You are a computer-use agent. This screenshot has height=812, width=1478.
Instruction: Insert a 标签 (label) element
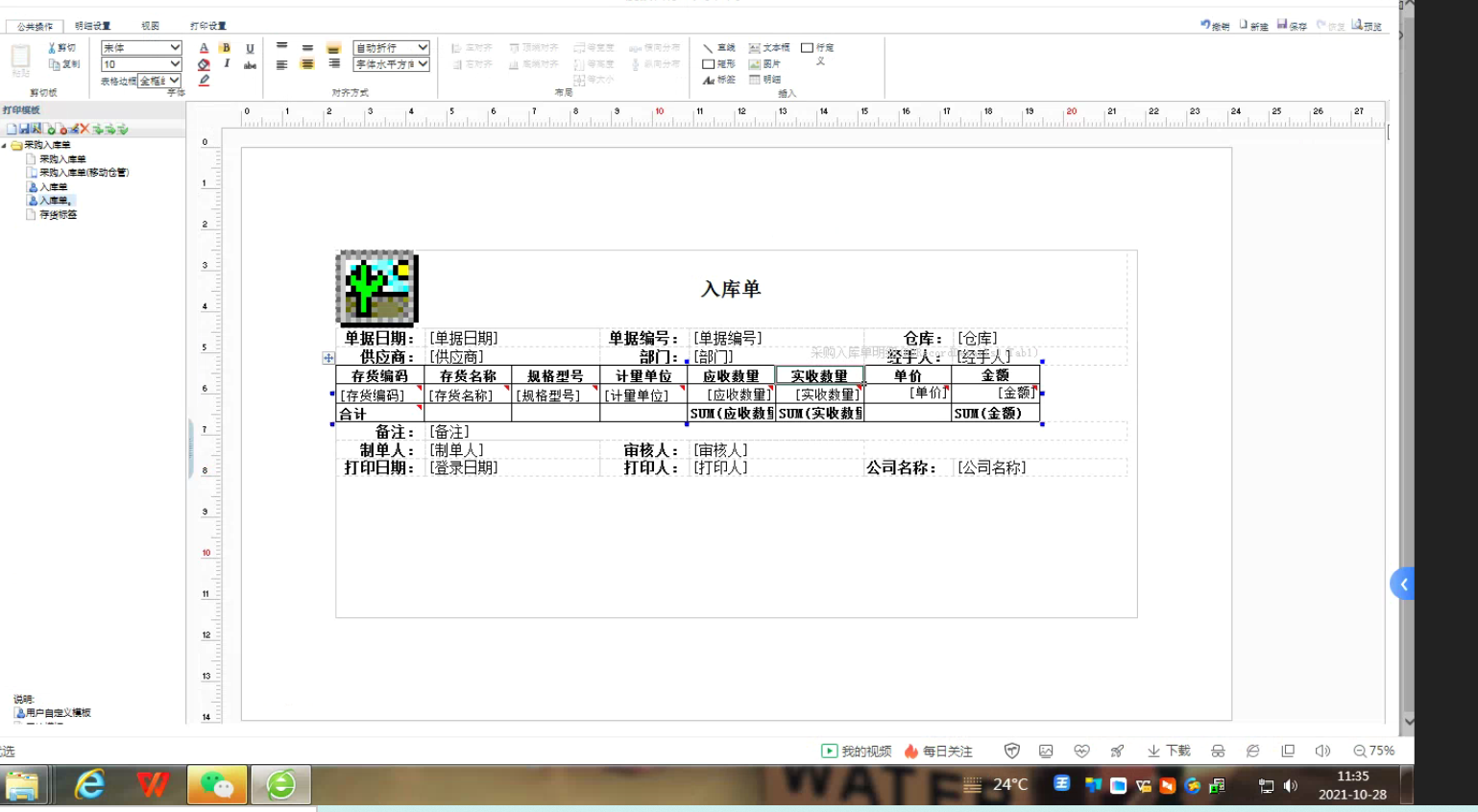[718, 81]
